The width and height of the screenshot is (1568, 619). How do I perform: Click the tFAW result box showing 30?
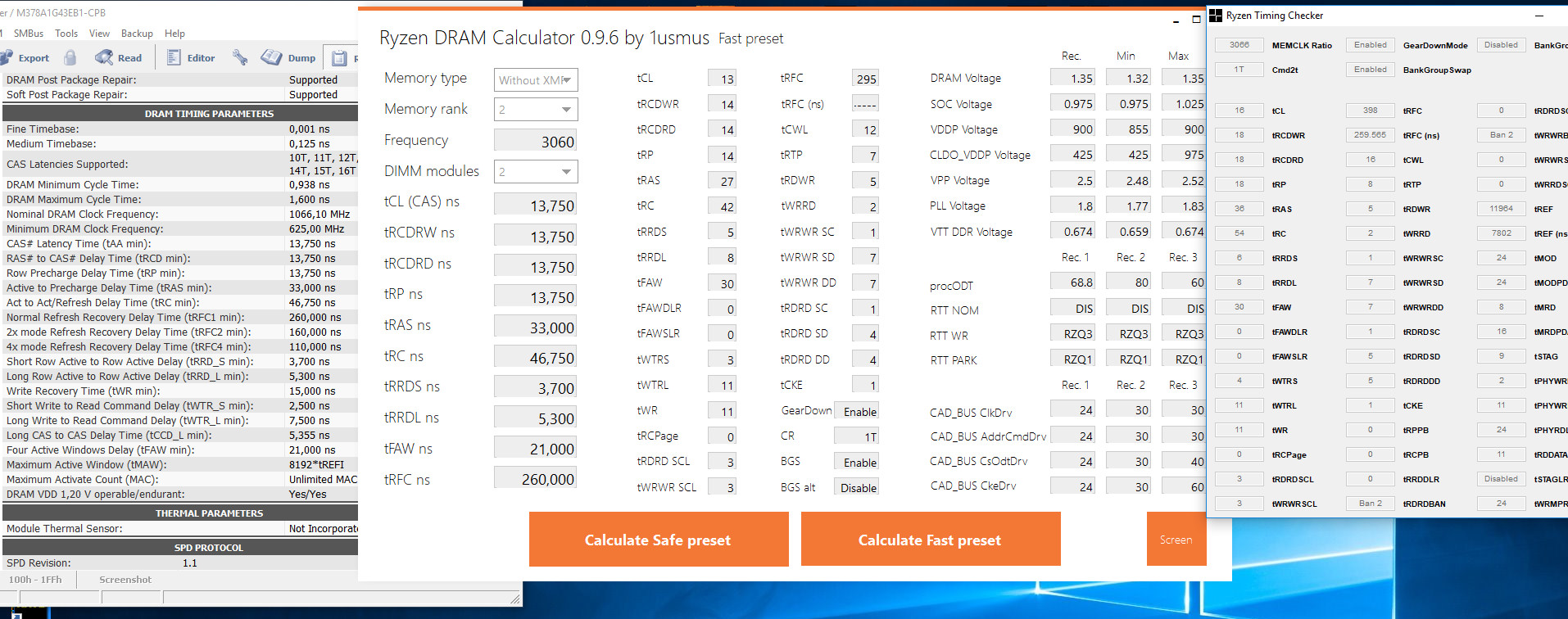coord(722,283)
